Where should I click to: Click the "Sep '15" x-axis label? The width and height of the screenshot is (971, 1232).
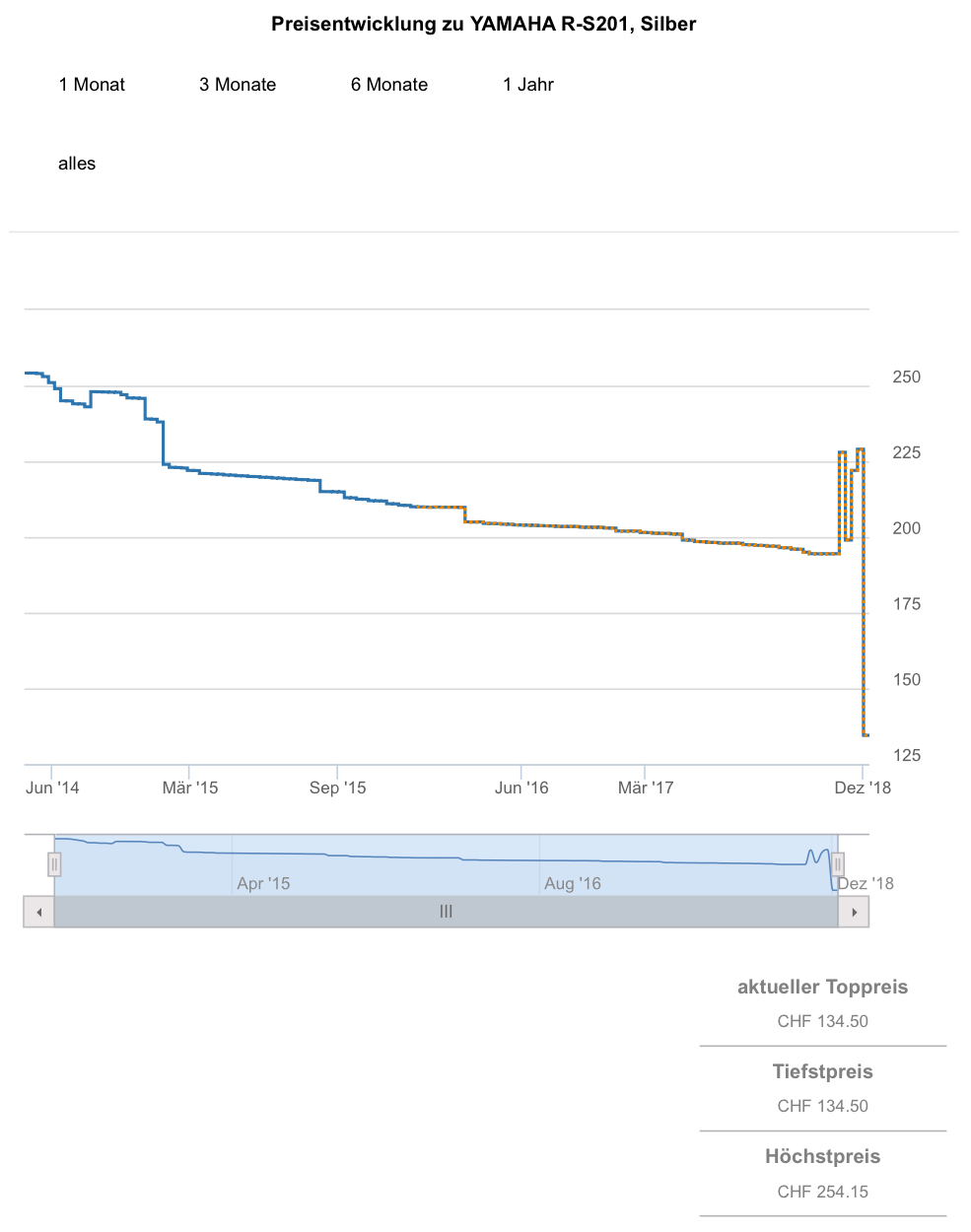point(337,787)
